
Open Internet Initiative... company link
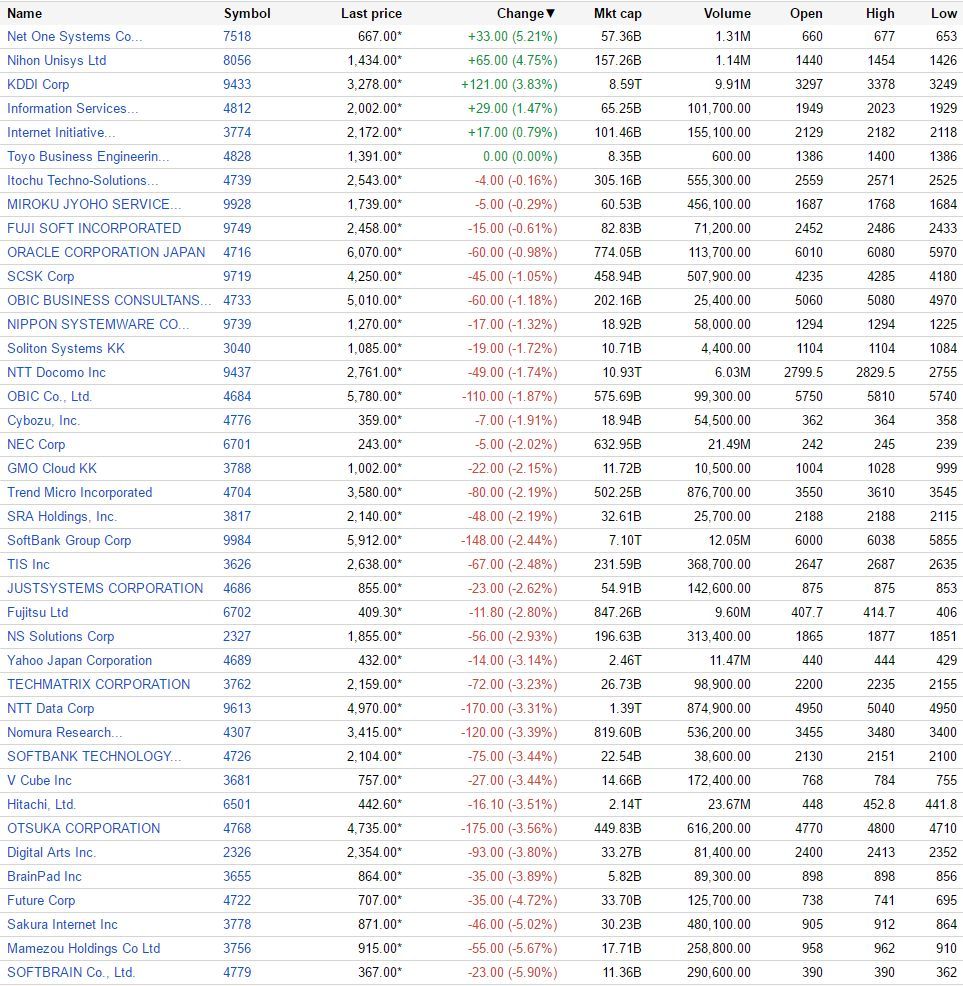point(61,132)
